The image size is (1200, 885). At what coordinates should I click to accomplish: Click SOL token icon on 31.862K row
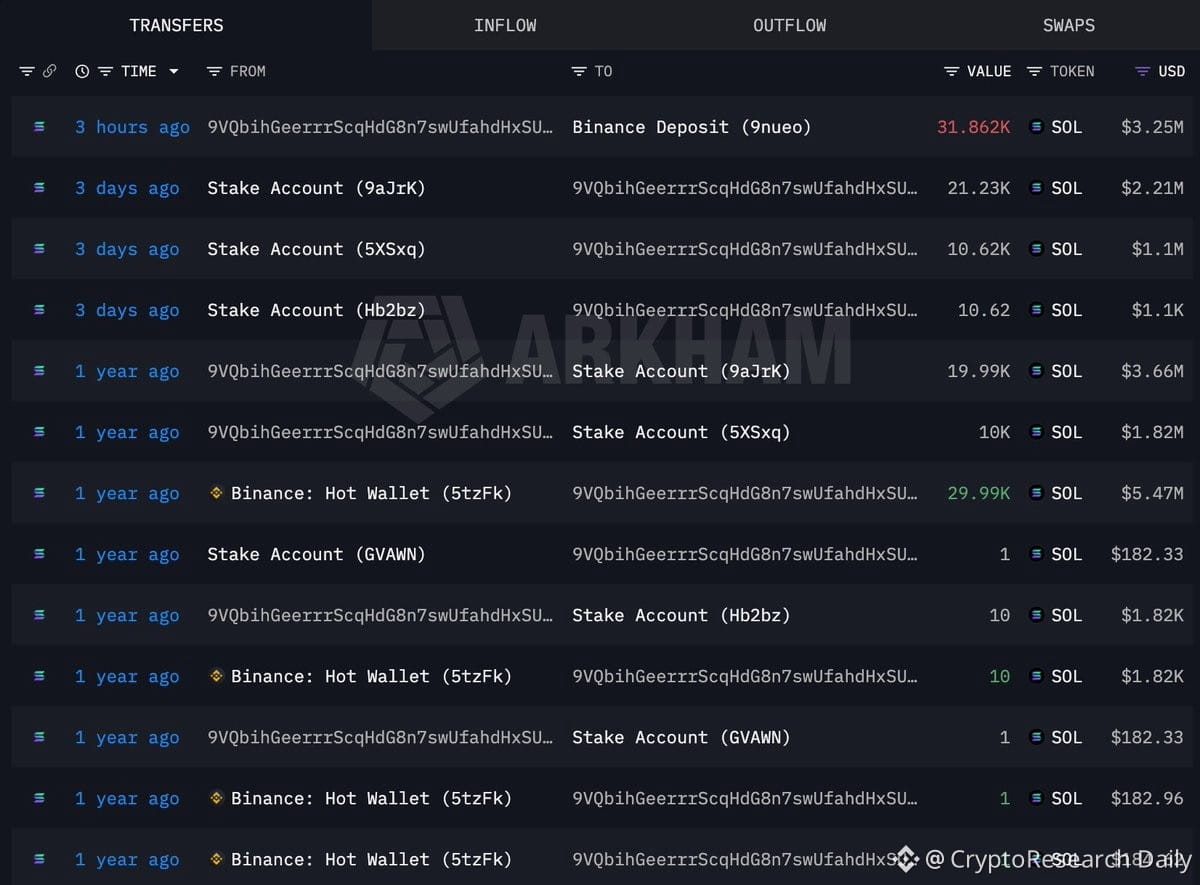(x=1036, y=127)
